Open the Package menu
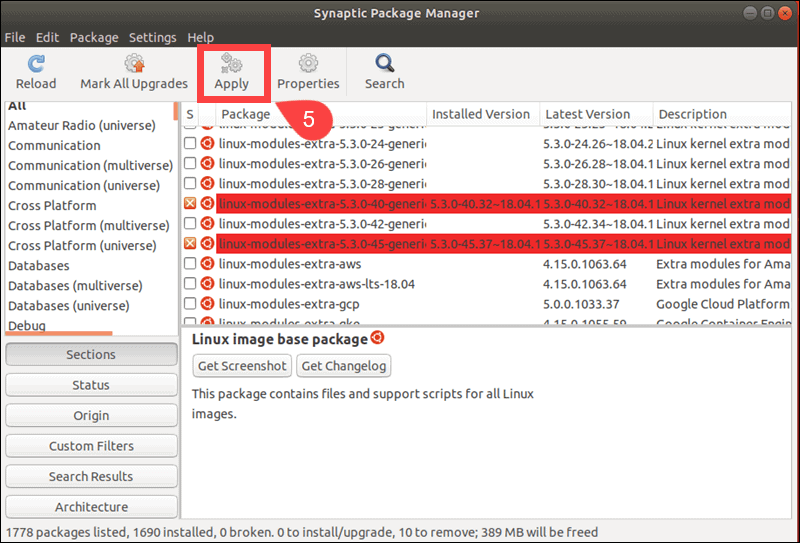The image size is (800, 543). point(94,38)
